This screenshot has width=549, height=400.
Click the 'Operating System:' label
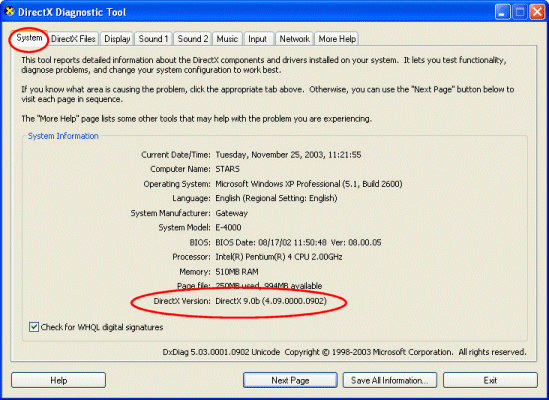(177, 184)
